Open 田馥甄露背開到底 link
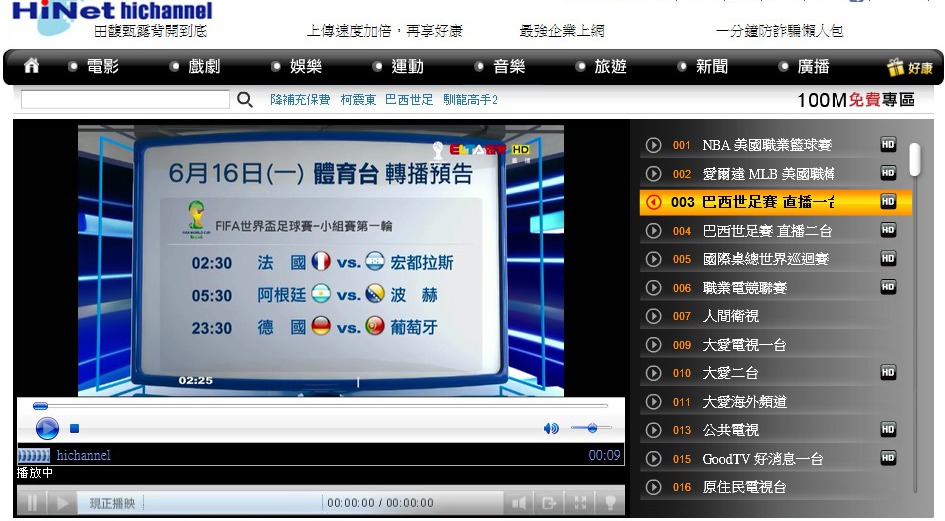The width and height of the screenshot is (945, 521). tap(151, 31)
